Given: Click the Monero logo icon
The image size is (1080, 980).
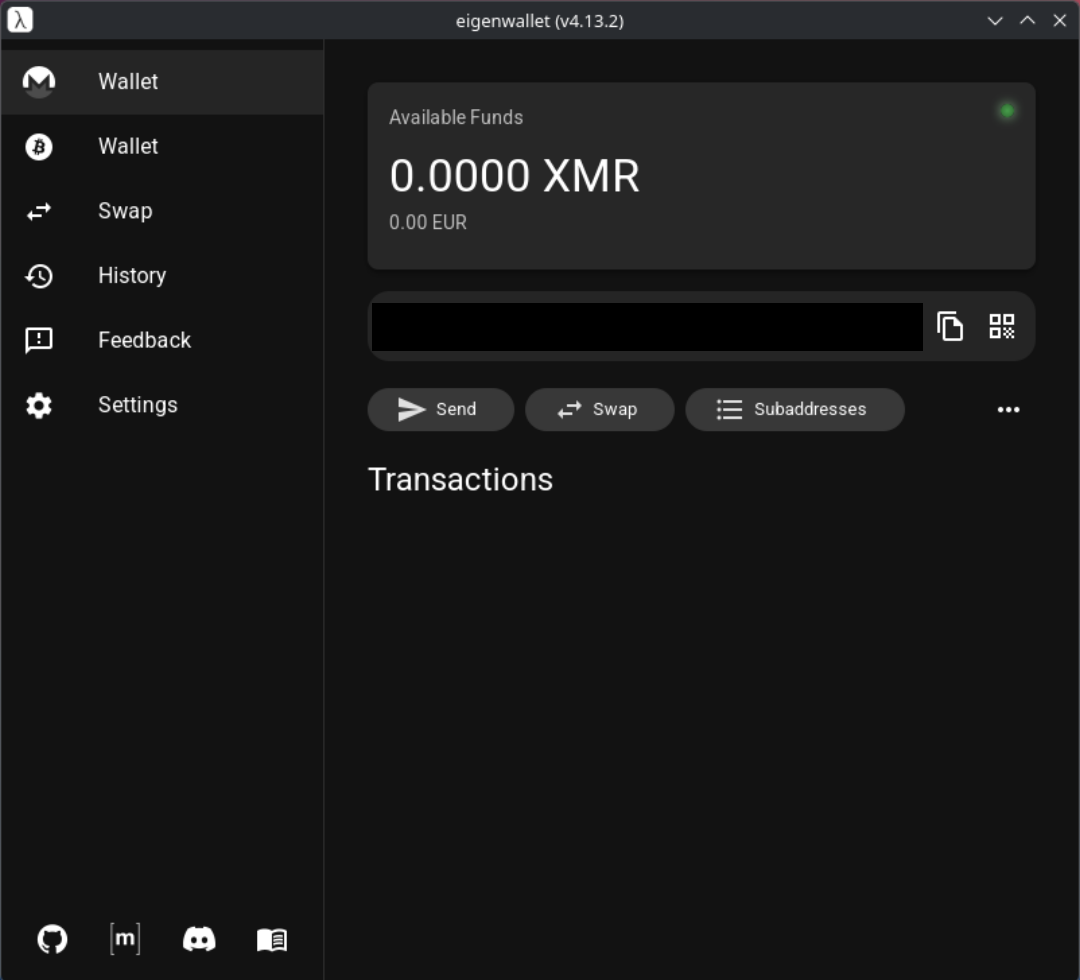Looking at the screenshot, I should pyautogui.click(x=39, y=82).
